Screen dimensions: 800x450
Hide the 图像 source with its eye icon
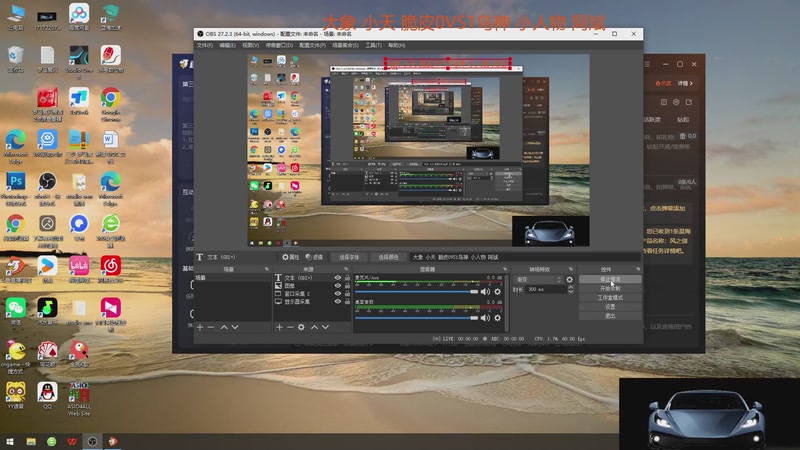[x=337, y=286]
